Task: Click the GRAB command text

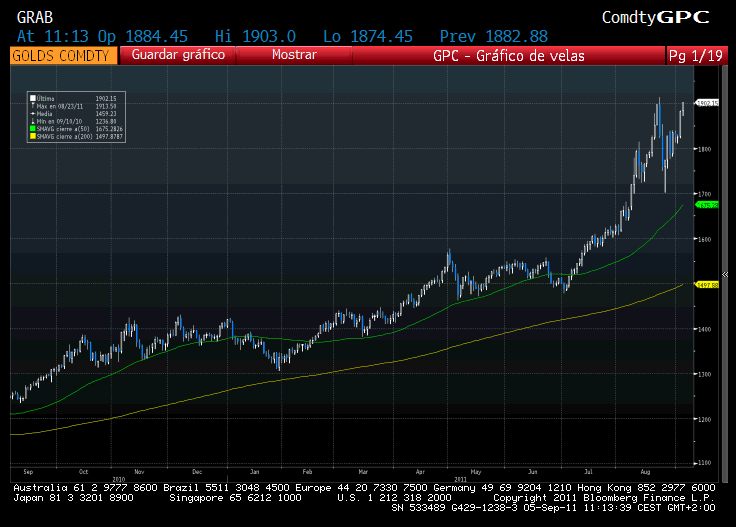Action: (35, 18)
